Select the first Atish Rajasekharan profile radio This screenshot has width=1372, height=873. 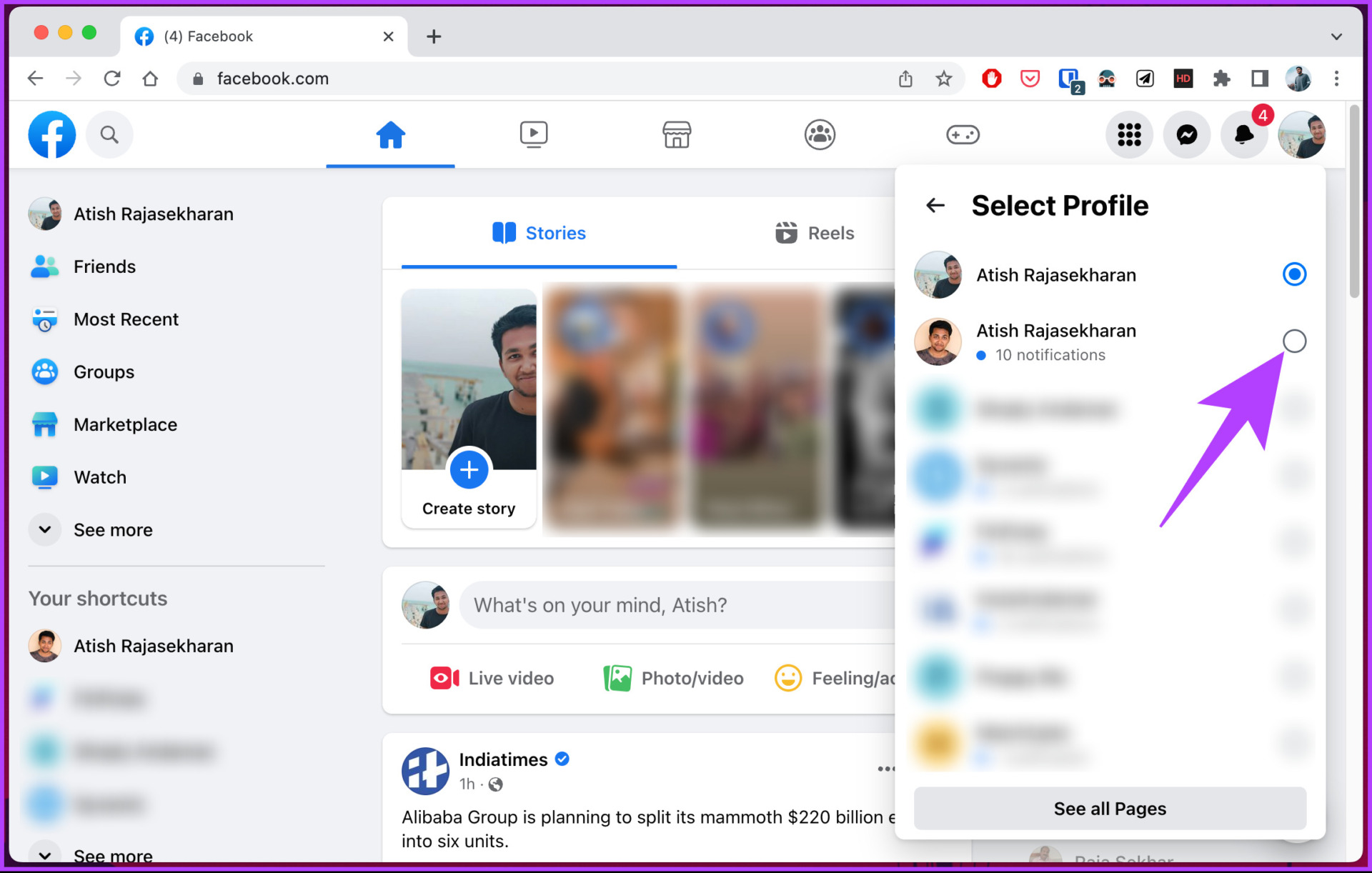coord(1294,274)
